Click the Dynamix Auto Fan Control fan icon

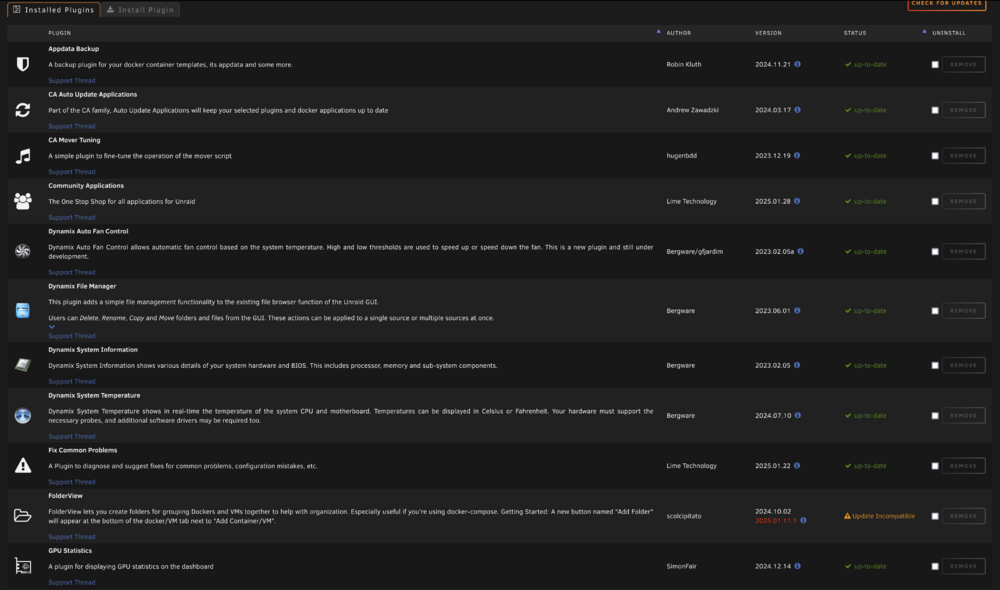pos(23,251)
